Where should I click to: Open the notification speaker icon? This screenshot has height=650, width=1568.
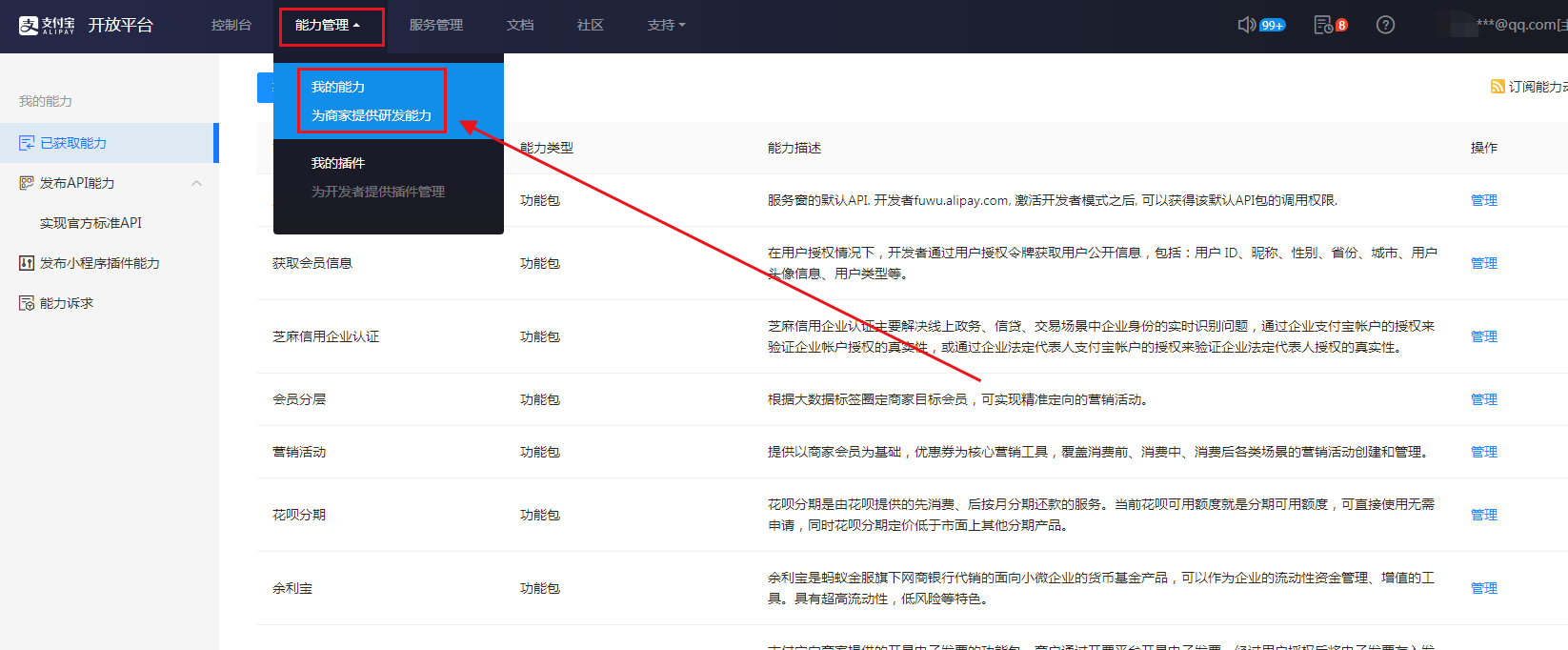point(1246,25)
